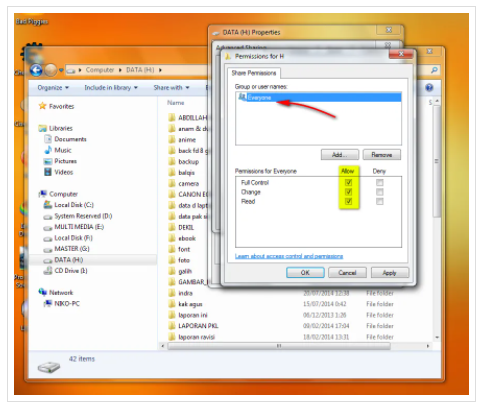Click the Back navigation arrow icon
Image resolution: width=482 pixels, height=407 pixels.
(36, 70)
